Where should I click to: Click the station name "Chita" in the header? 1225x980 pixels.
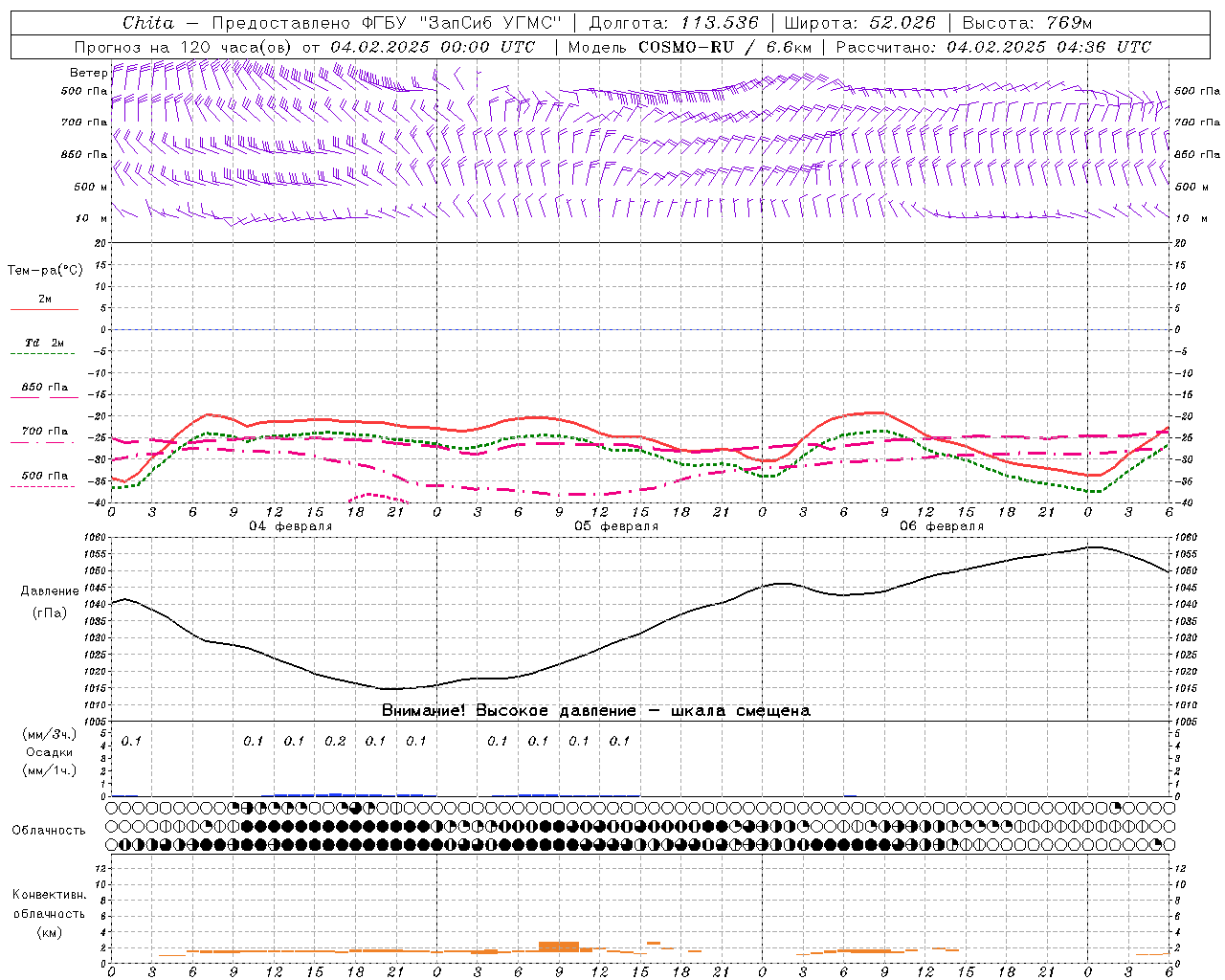[148, 23]
